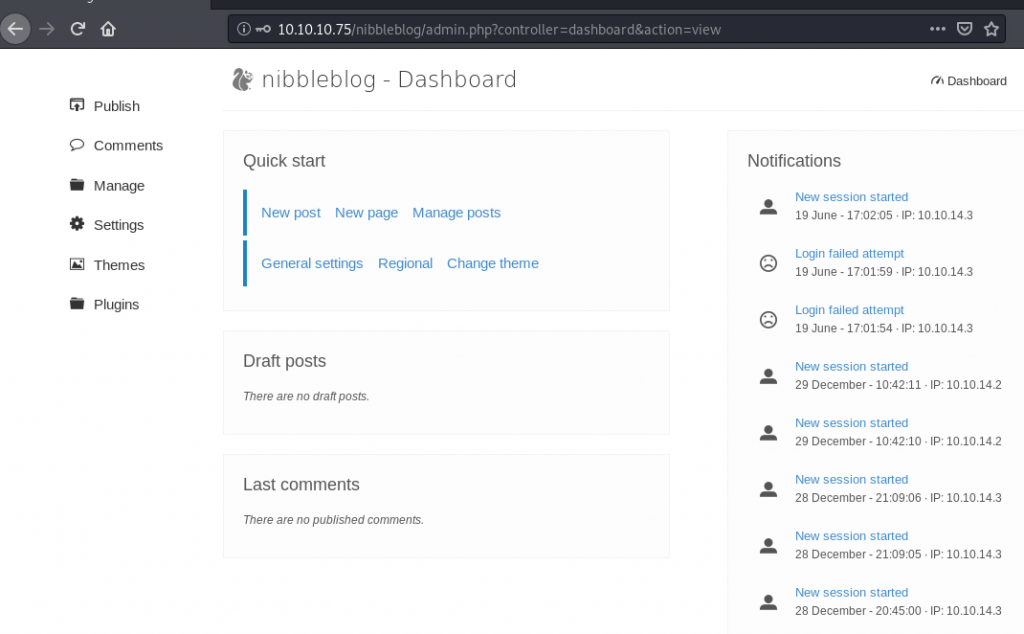Open the Themes menu
The height and width of the screenshot is (634, 1024).
tap(119, 265)
